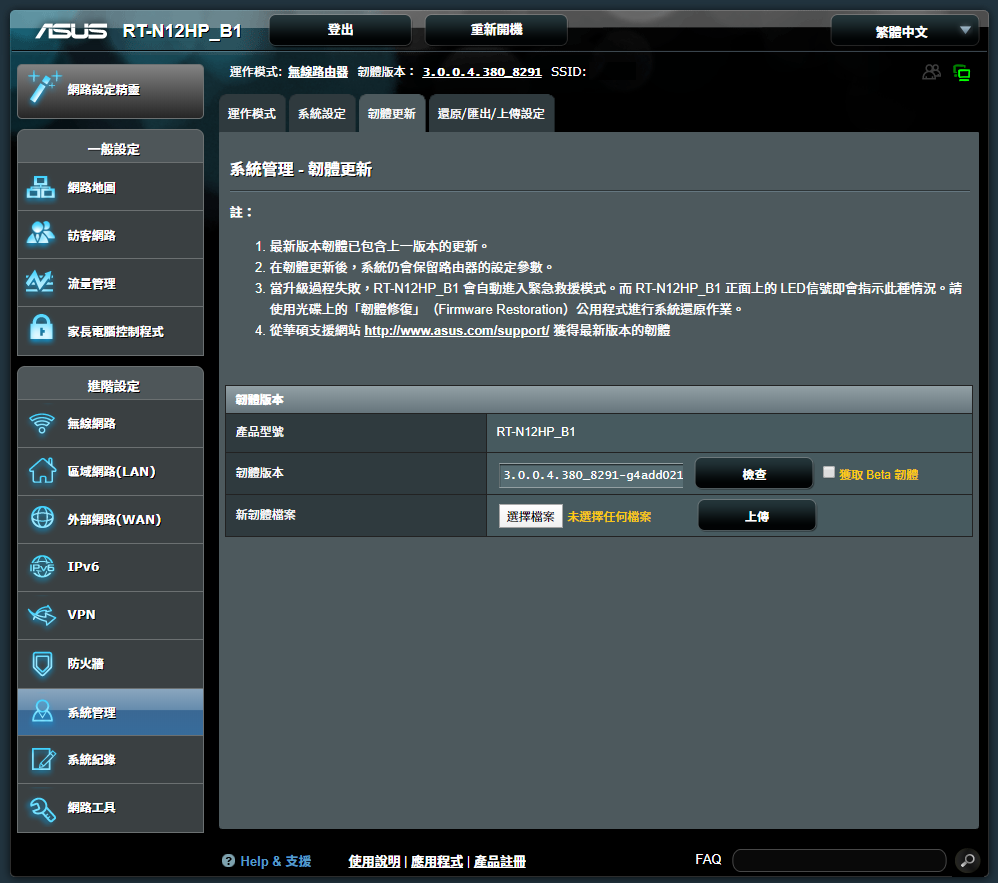Click the 一般設定 section header
998x883 pixels.
click(111, 148)
